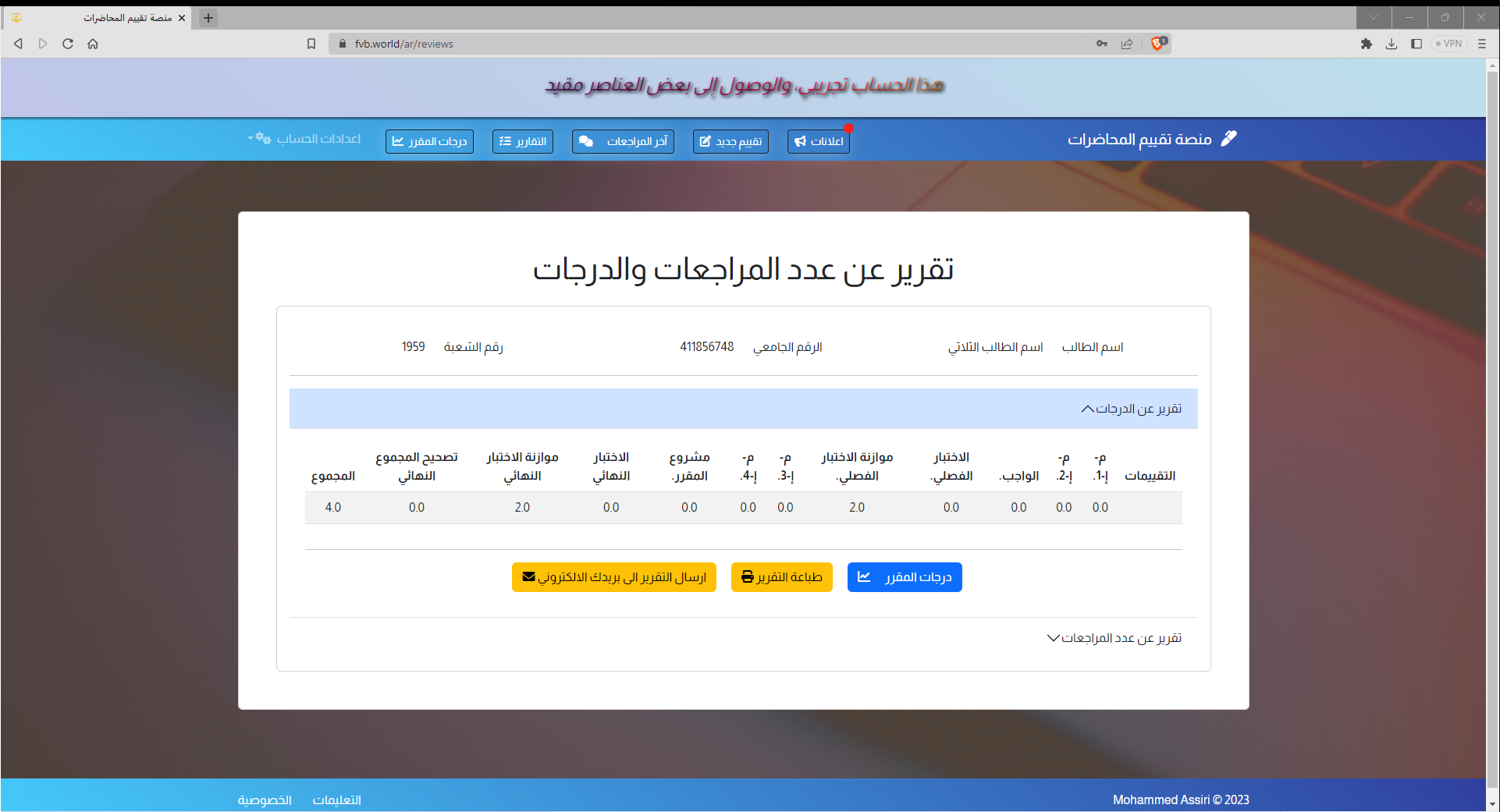The height and width of the screenshot is (812, 1500).
Task: Click the password key icon
Action: (x=1102, y=44)
